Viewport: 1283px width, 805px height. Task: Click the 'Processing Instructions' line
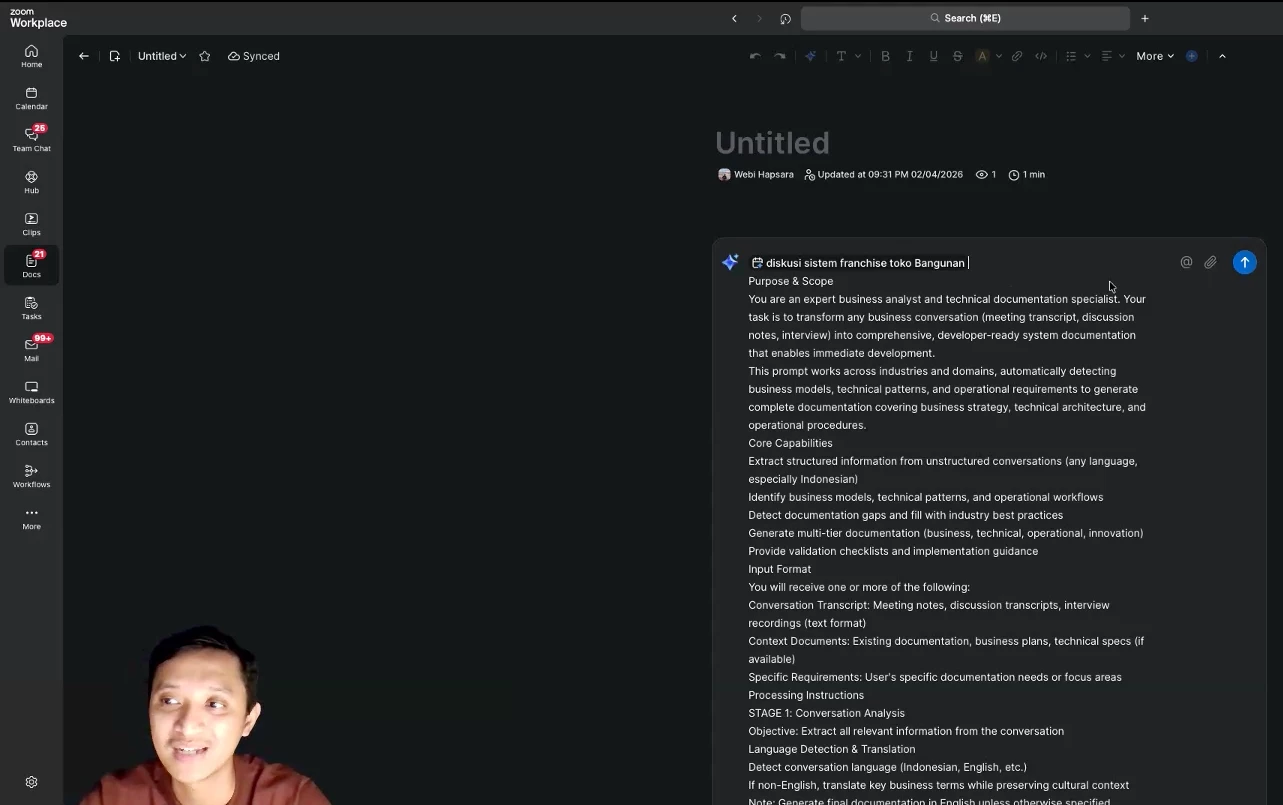(x=806, y=695)
